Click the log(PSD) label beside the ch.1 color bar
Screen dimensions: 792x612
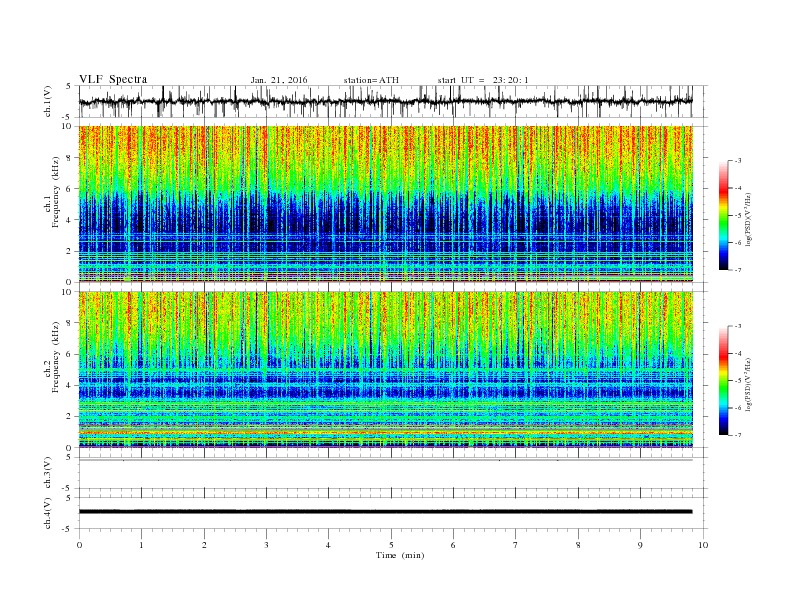pyautogui.click(x=748, y=220)
